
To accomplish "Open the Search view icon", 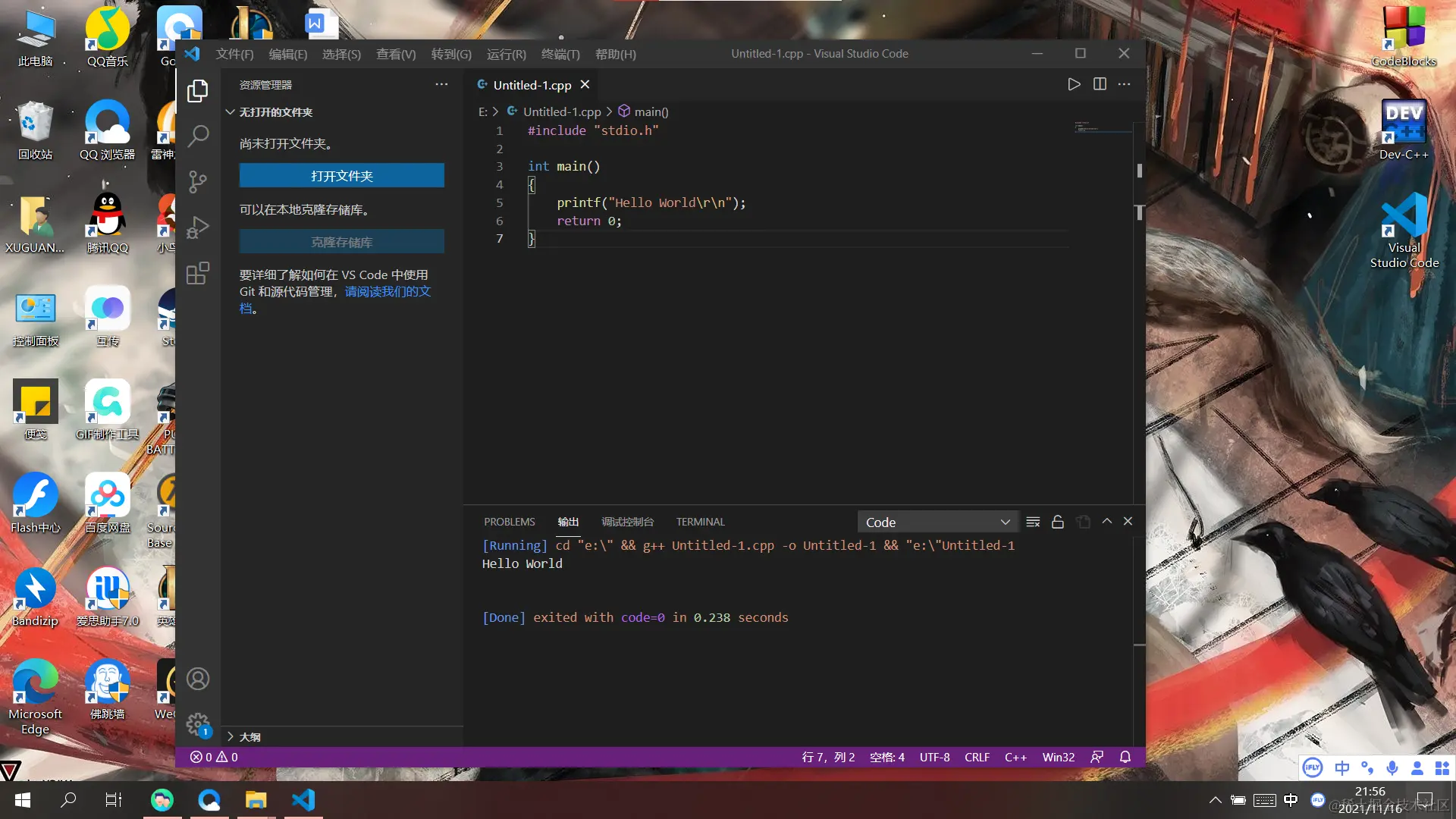I will coord(198,136).
